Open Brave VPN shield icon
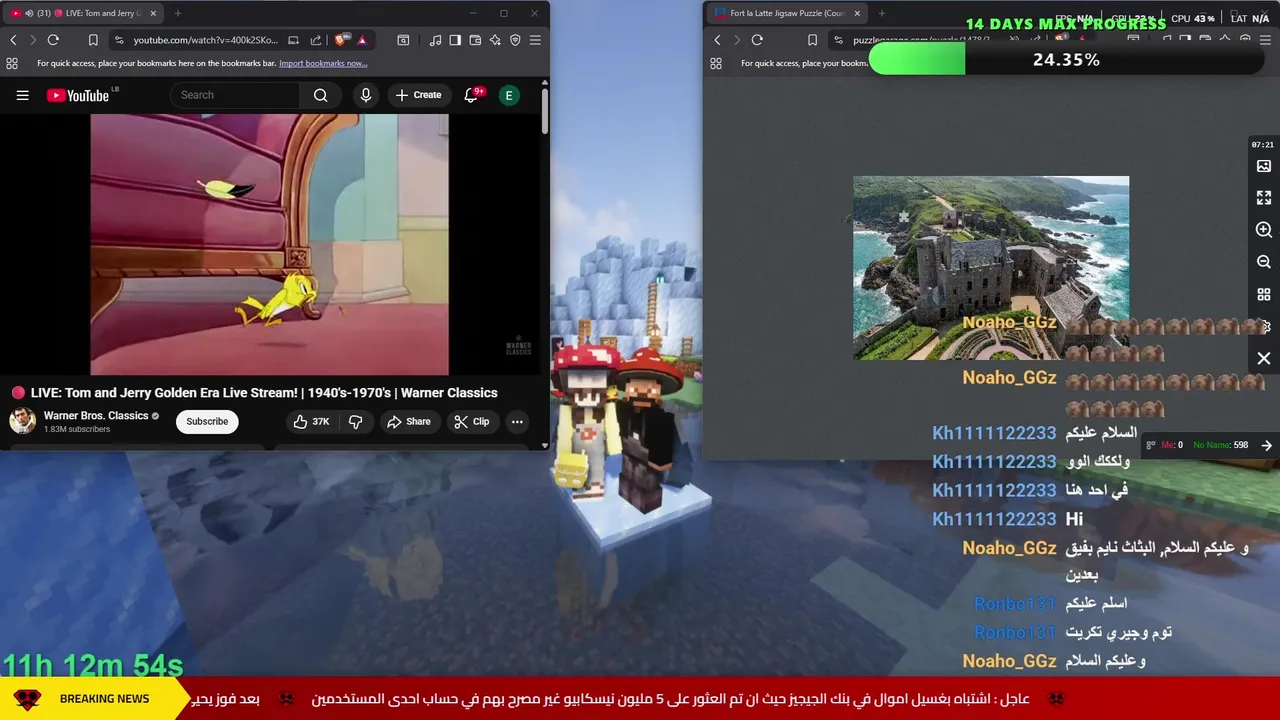 coord(515,40)
